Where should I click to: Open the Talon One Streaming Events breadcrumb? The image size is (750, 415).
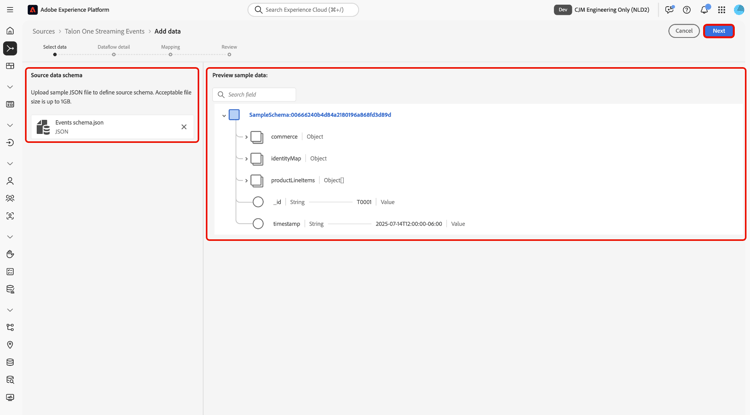point(104,31)
